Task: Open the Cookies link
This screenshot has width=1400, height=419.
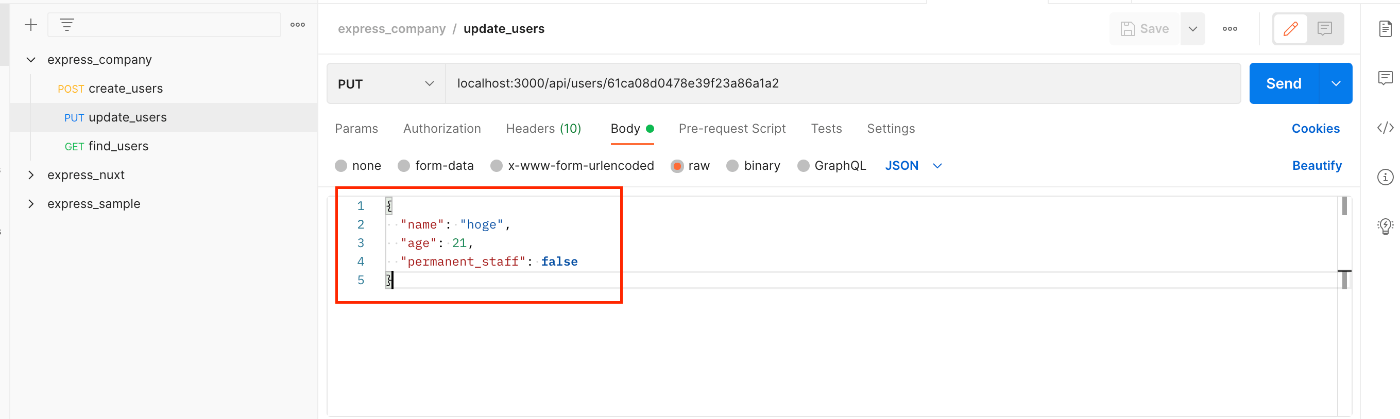Action: pyautogui.click(x=1316, y=129)
